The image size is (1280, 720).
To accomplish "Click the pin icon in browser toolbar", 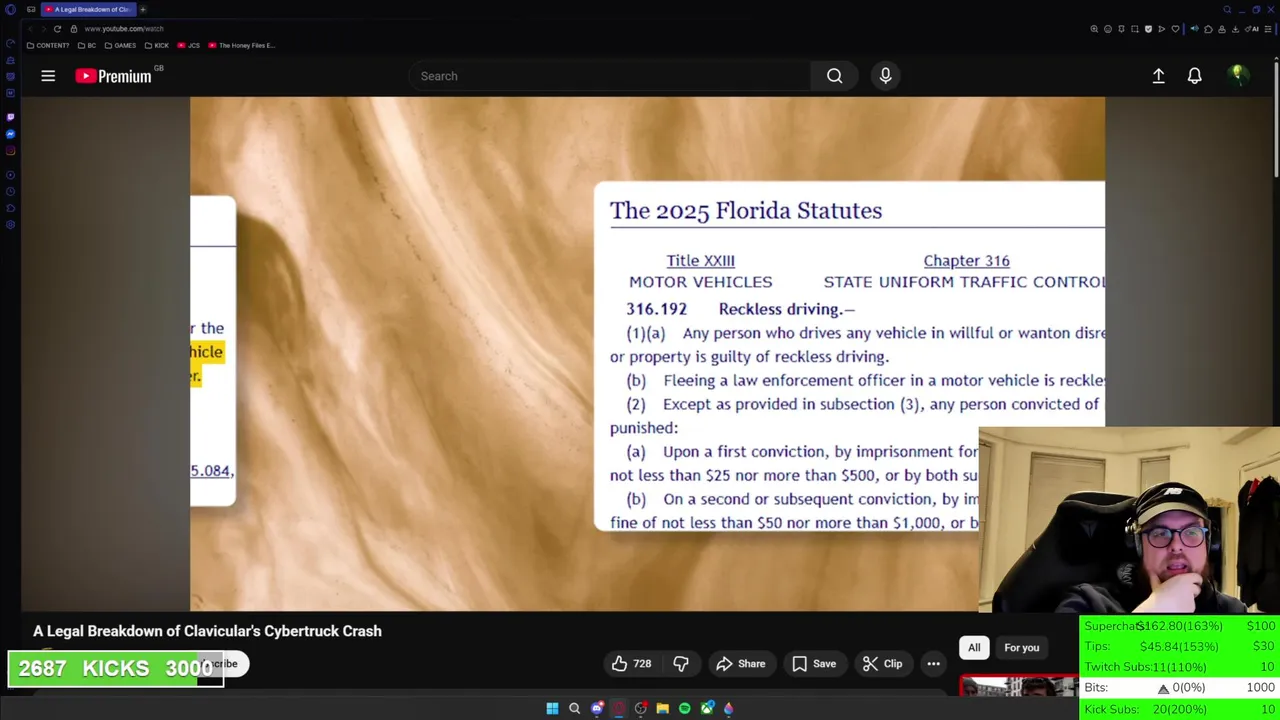I will (x=1121, y=29).
